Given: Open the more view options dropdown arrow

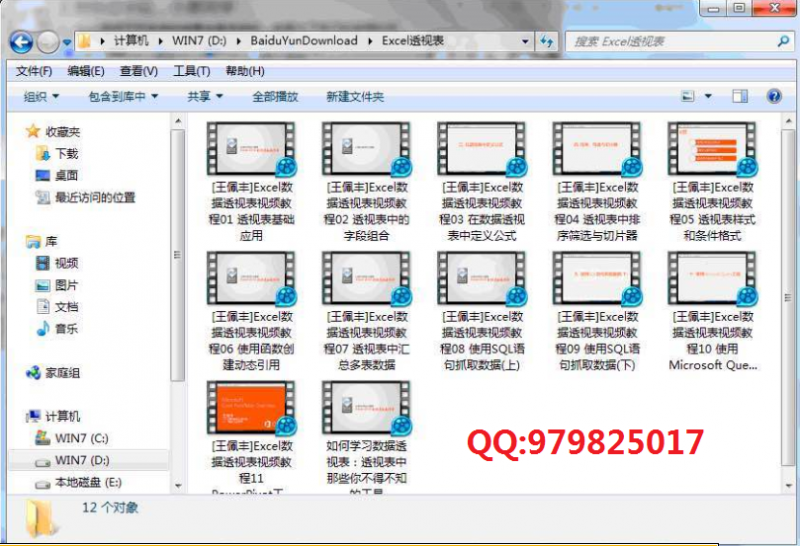Looking at the screenshot, I should (708, 96).
